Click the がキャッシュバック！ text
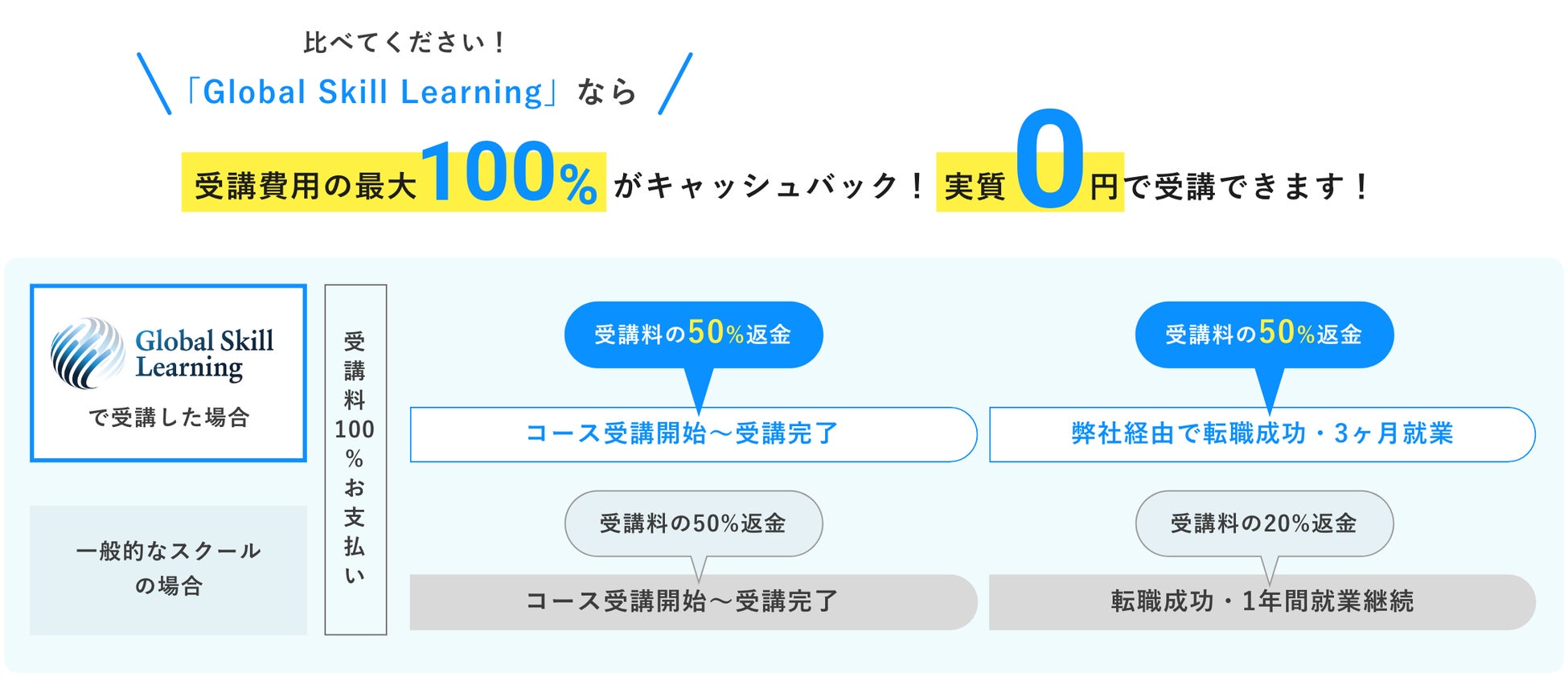 click(770, 187)
